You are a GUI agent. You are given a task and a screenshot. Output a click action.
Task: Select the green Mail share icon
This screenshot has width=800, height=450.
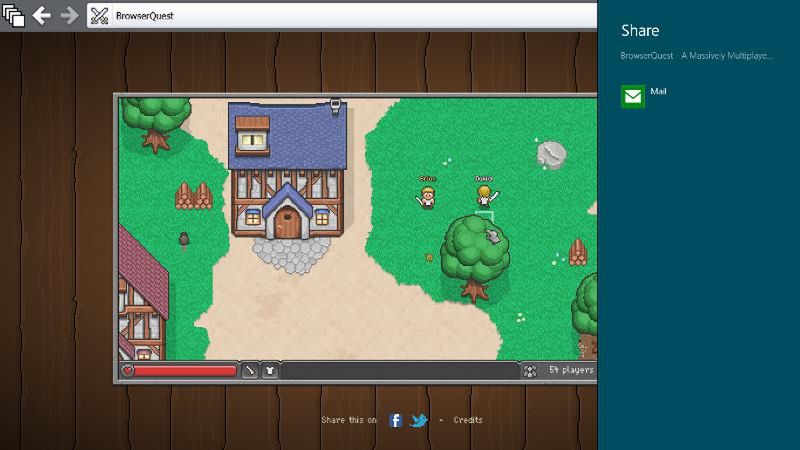[x=633, y=96]
